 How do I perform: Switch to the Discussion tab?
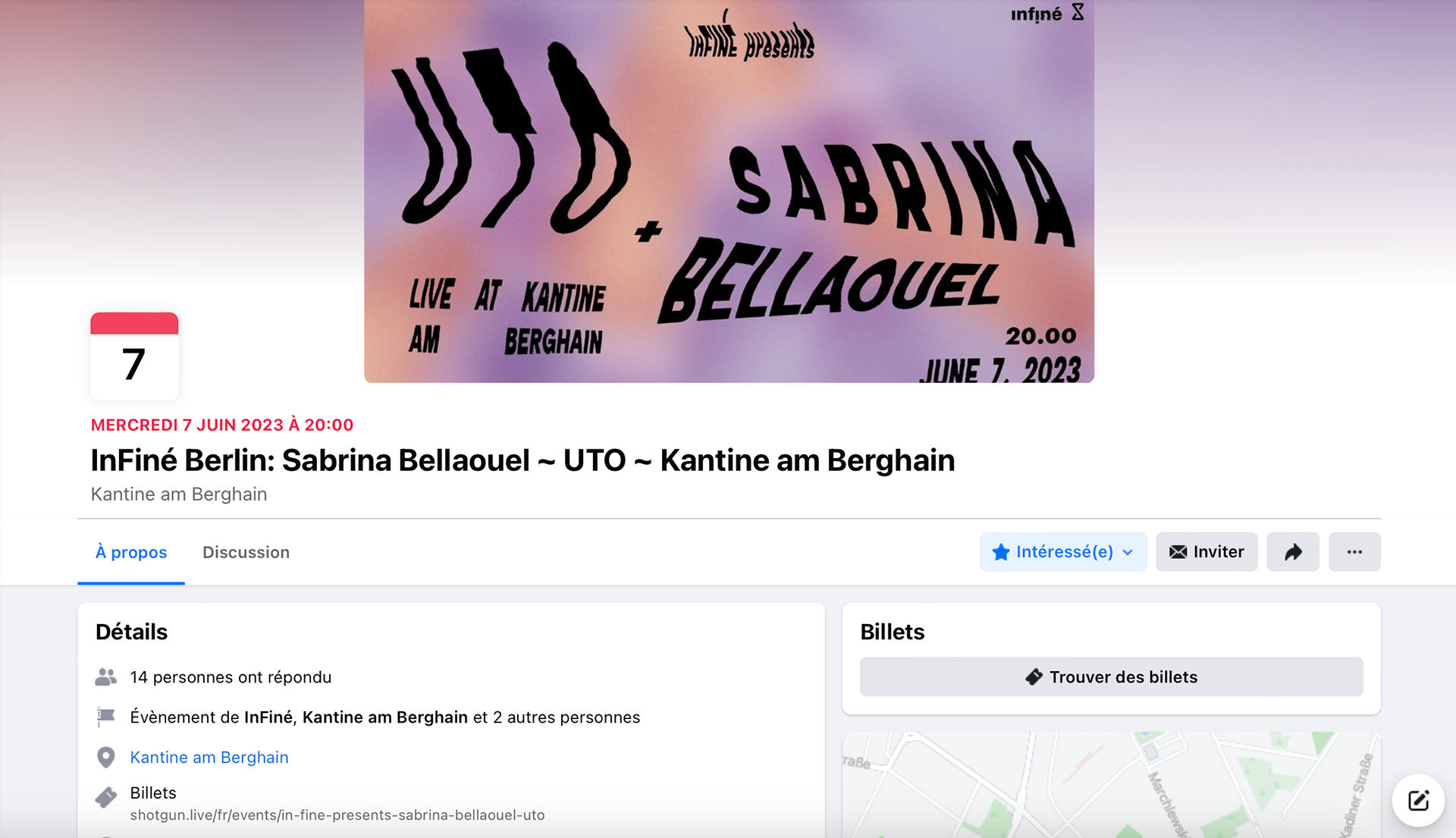tap(246, 552)
